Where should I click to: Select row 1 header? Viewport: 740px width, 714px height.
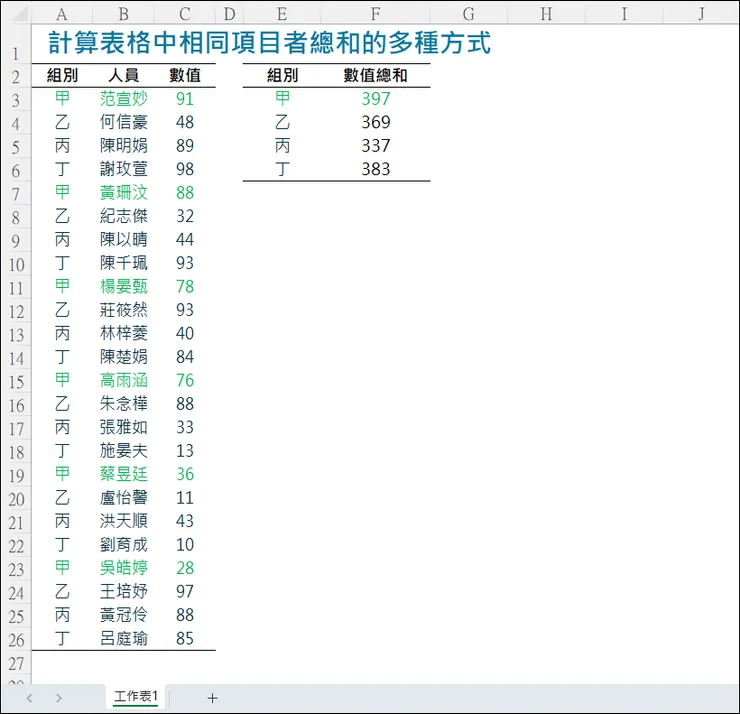[16, 43]
